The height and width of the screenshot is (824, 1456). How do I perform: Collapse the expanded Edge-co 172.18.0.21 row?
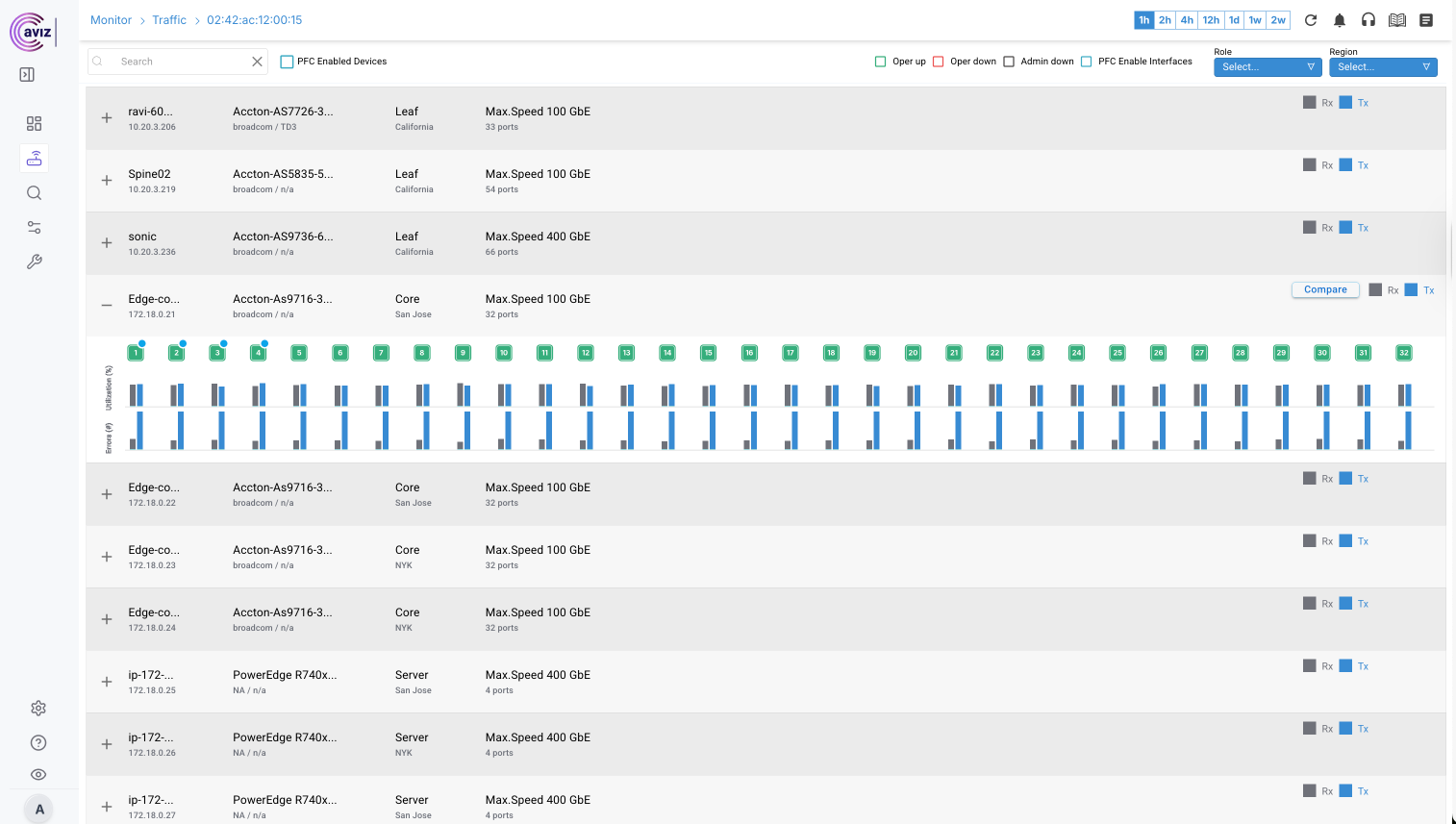pos(107,306)
